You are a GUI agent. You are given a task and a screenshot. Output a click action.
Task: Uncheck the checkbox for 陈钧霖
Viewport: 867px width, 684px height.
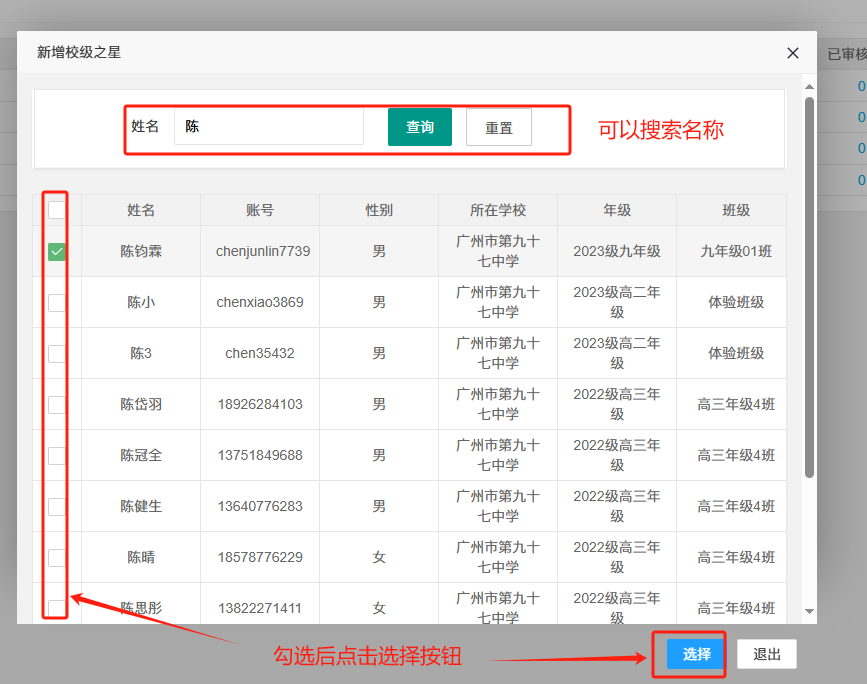coord(56,252)
